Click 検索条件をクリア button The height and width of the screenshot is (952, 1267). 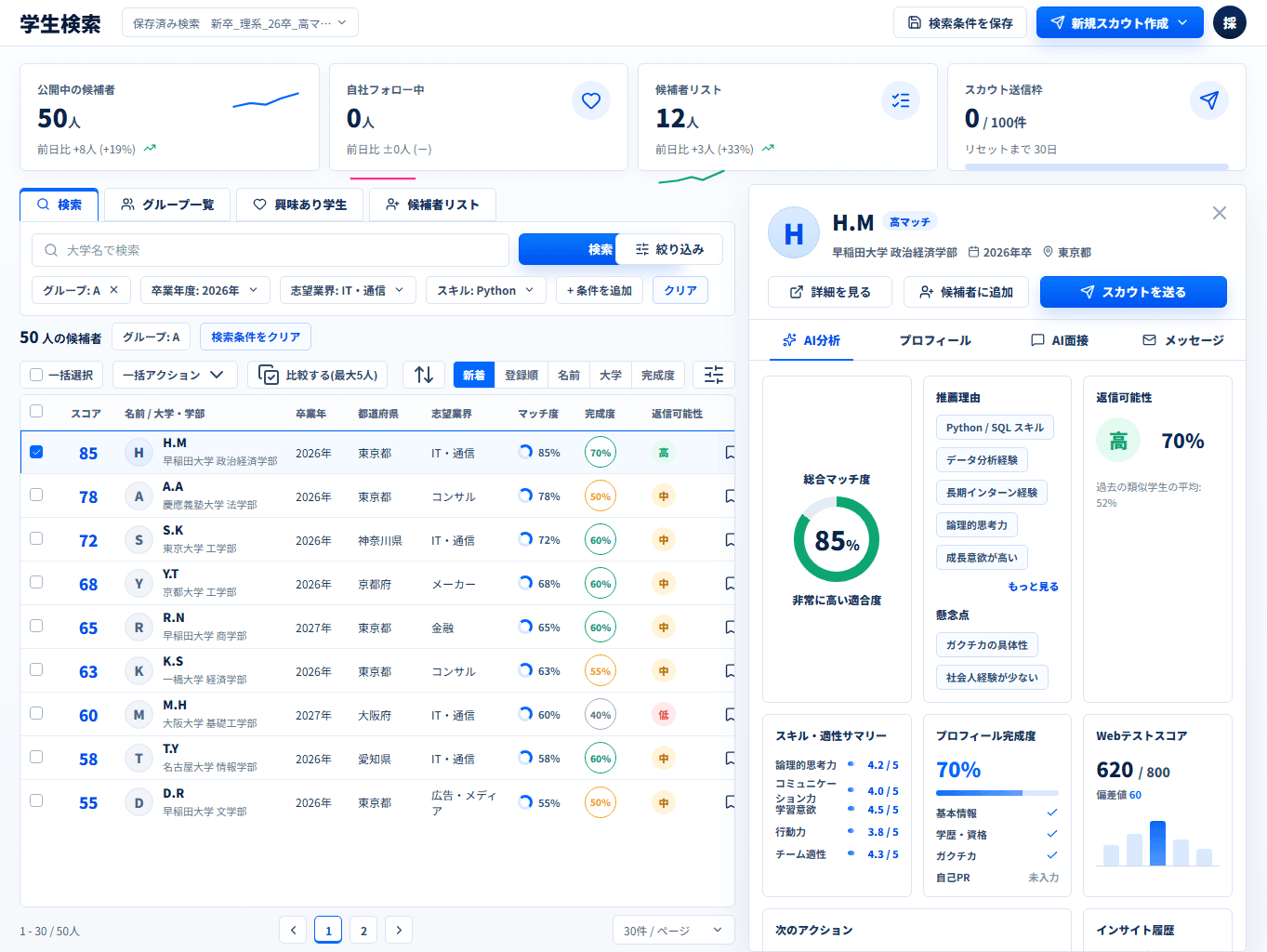256,337
